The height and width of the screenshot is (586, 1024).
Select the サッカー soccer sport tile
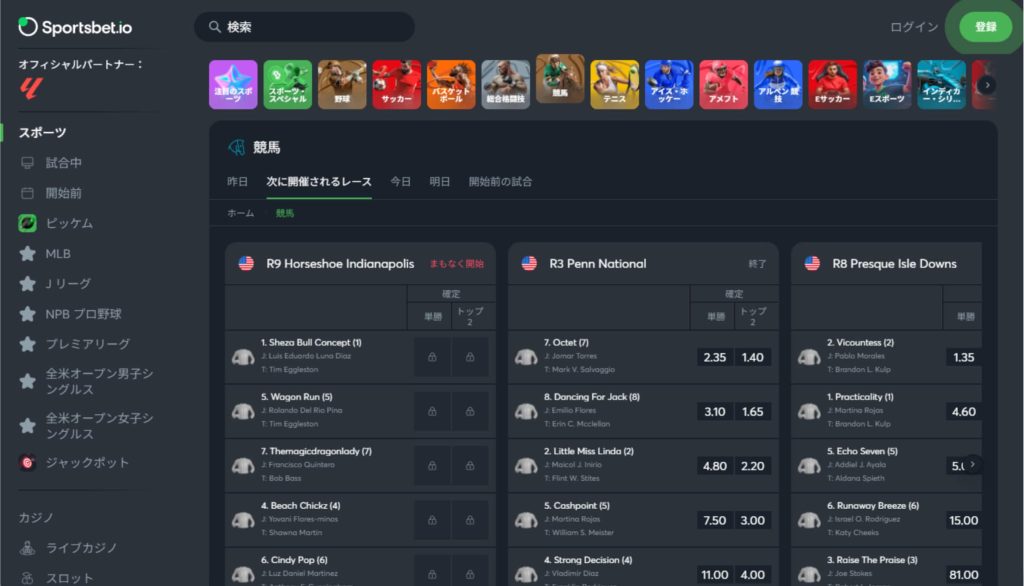coord(396,84)
